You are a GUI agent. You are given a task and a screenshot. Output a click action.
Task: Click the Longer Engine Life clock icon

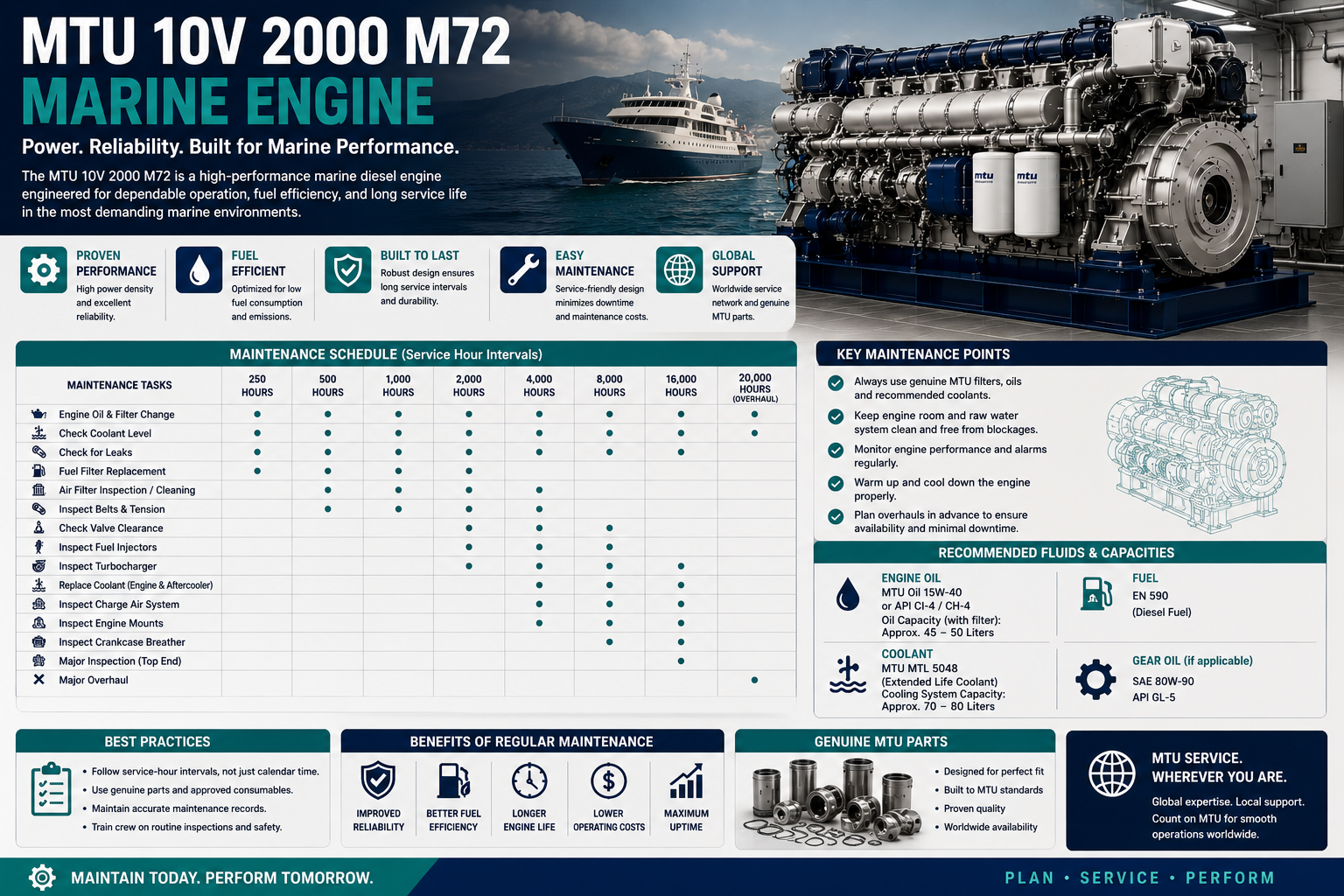(x=529, y=780)
